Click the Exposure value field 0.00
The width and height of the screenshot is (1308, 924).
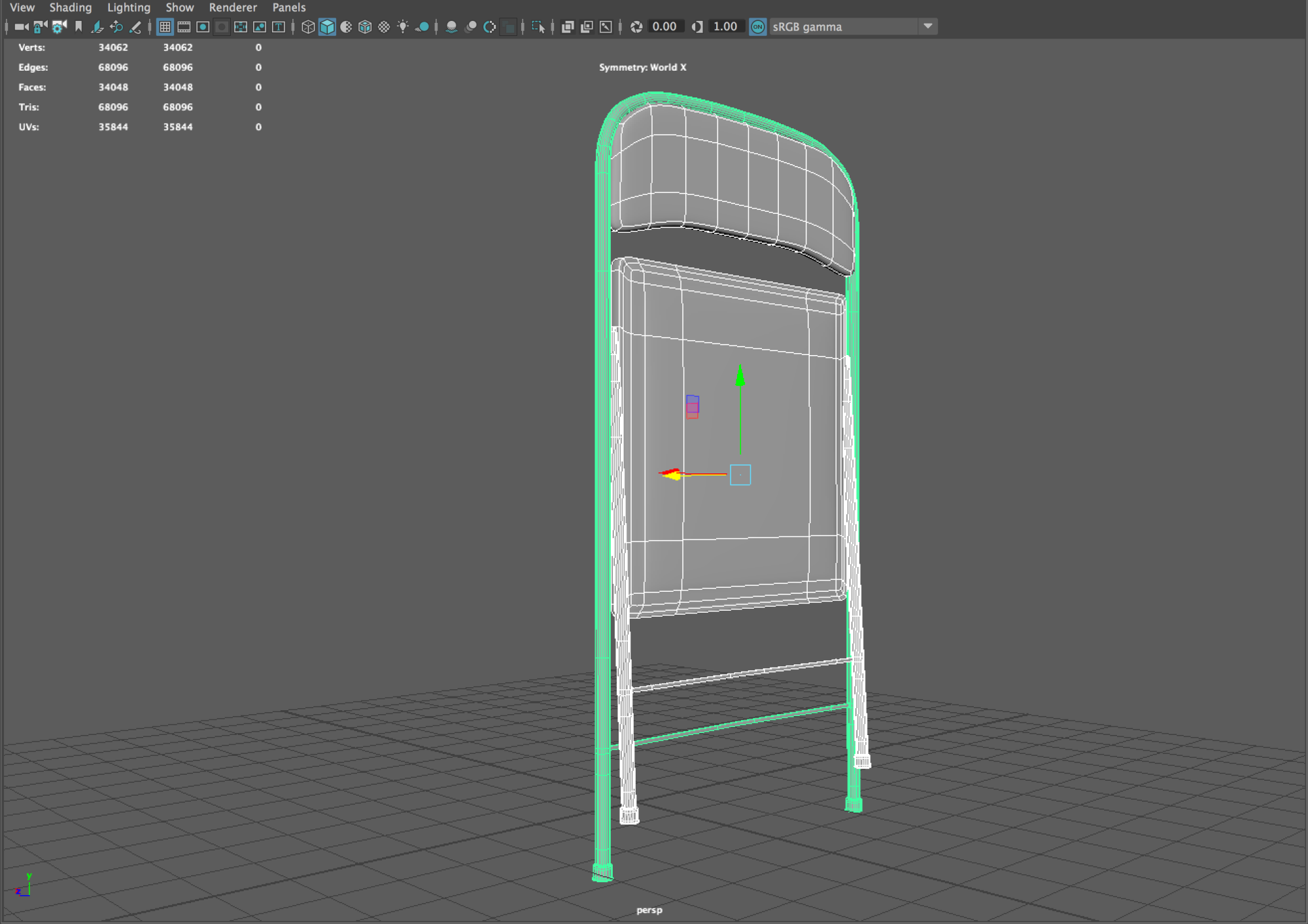point(665,27)
